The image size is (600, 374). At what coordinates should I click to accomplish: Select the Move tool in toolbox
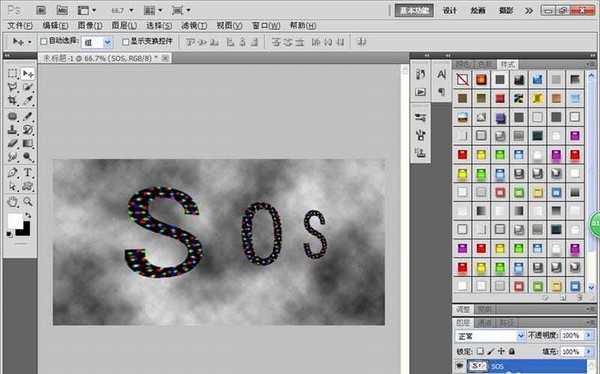coord(28,73)
